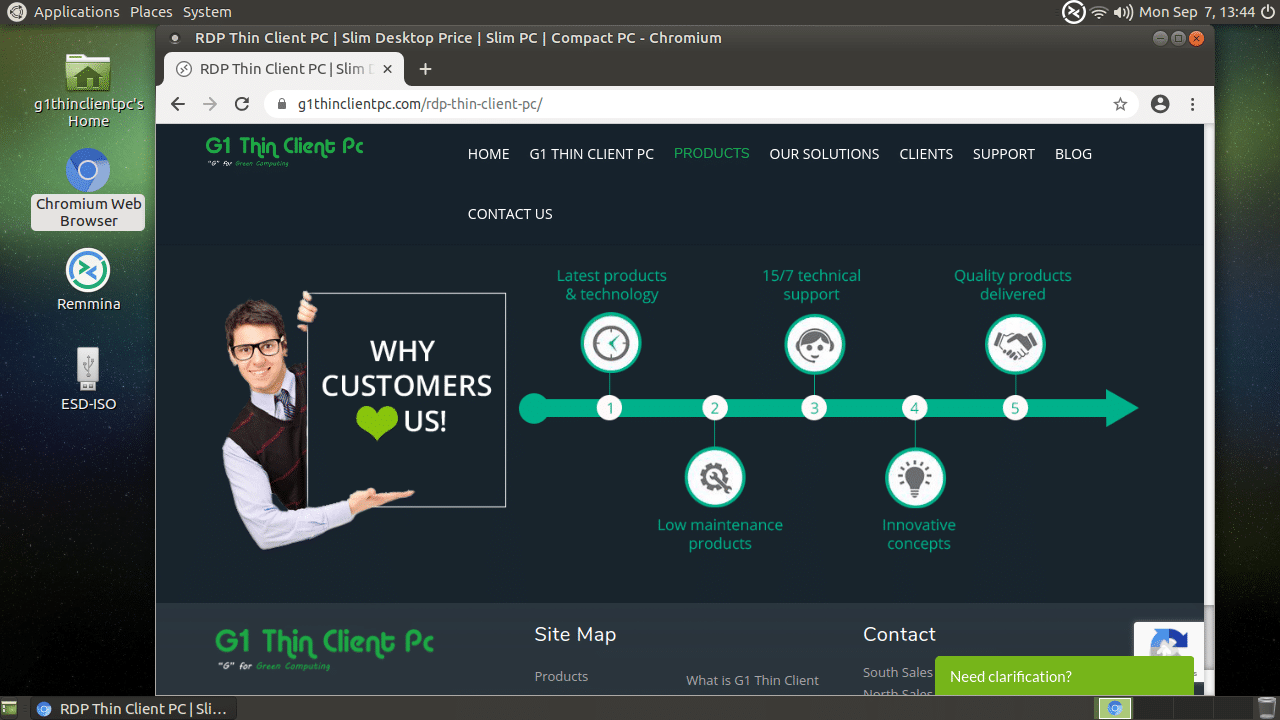Click timeline marker number 1
Screen dimensions: 1280x720
click(x=610, y=408)
